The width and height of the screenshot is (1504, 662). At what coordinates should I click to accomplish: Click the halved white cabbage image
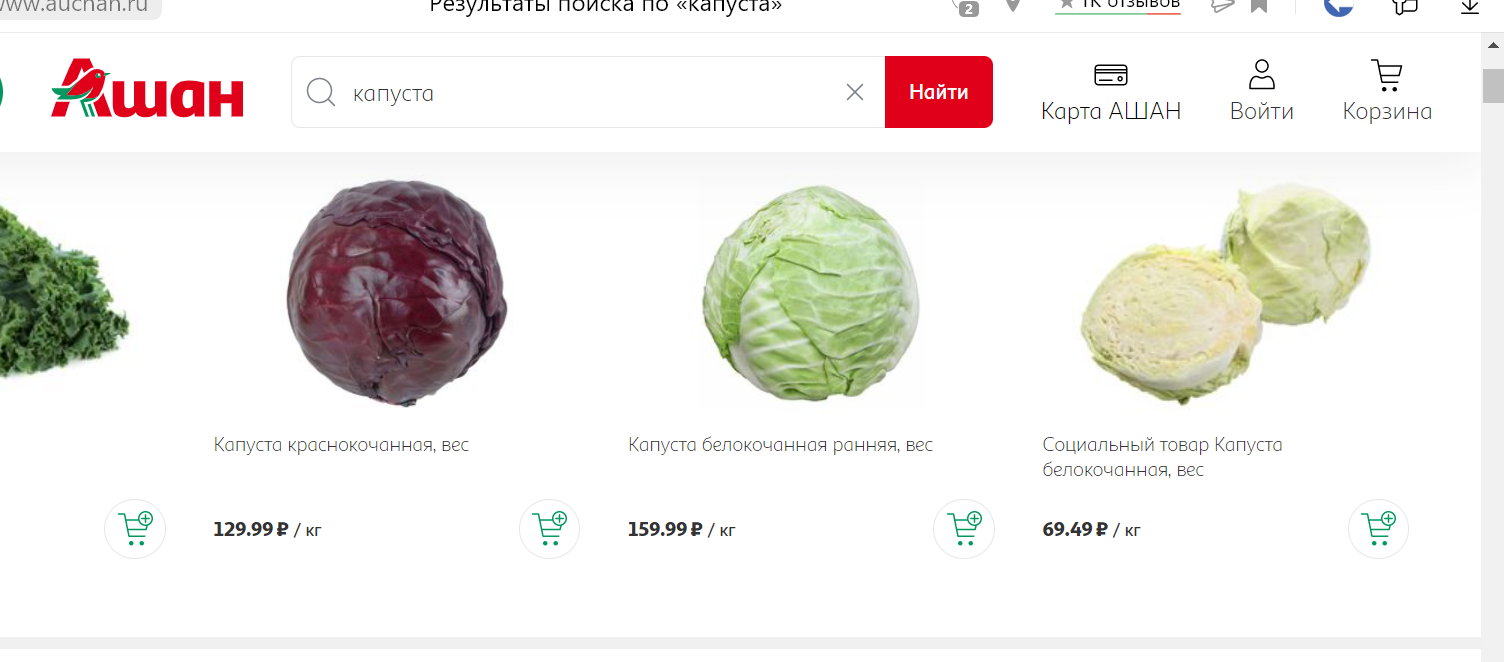pos(1226,292)
